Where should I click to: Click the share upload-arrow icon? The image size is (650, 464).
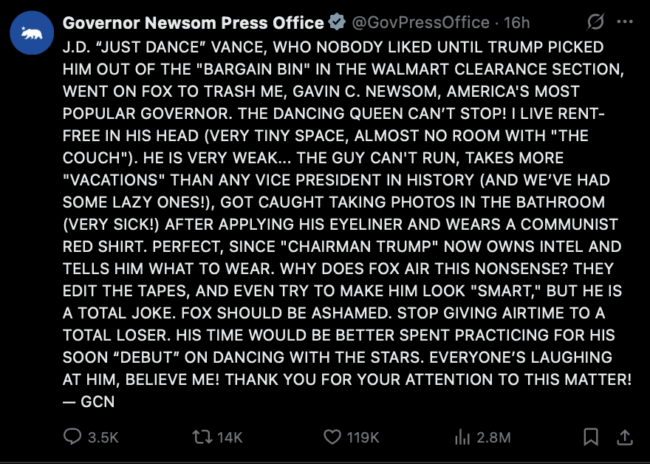(x=625, y=437)
